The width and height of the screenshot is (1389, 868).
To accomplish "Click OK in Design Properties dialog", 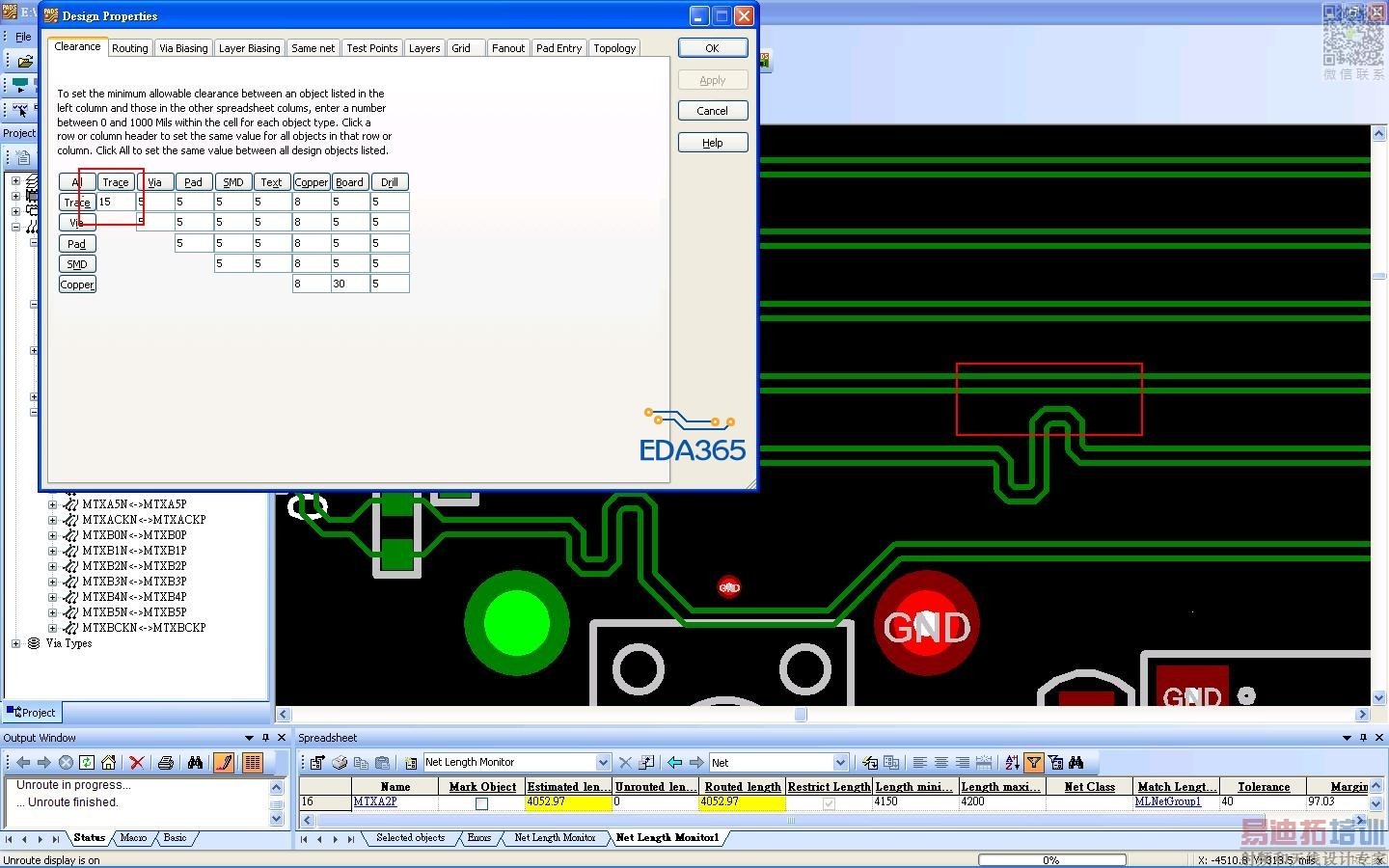I will (712, 48).
